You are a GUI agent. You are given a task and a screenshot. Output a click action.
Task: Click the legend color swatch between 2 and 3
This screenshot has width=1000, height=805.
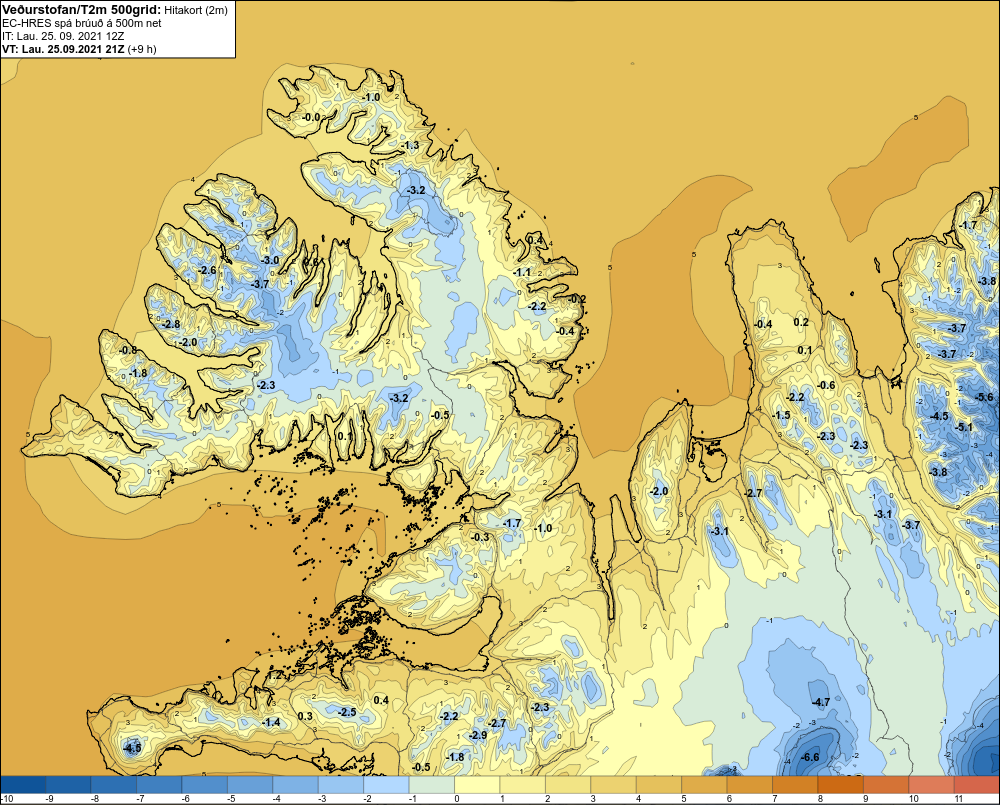coord(568,785)
